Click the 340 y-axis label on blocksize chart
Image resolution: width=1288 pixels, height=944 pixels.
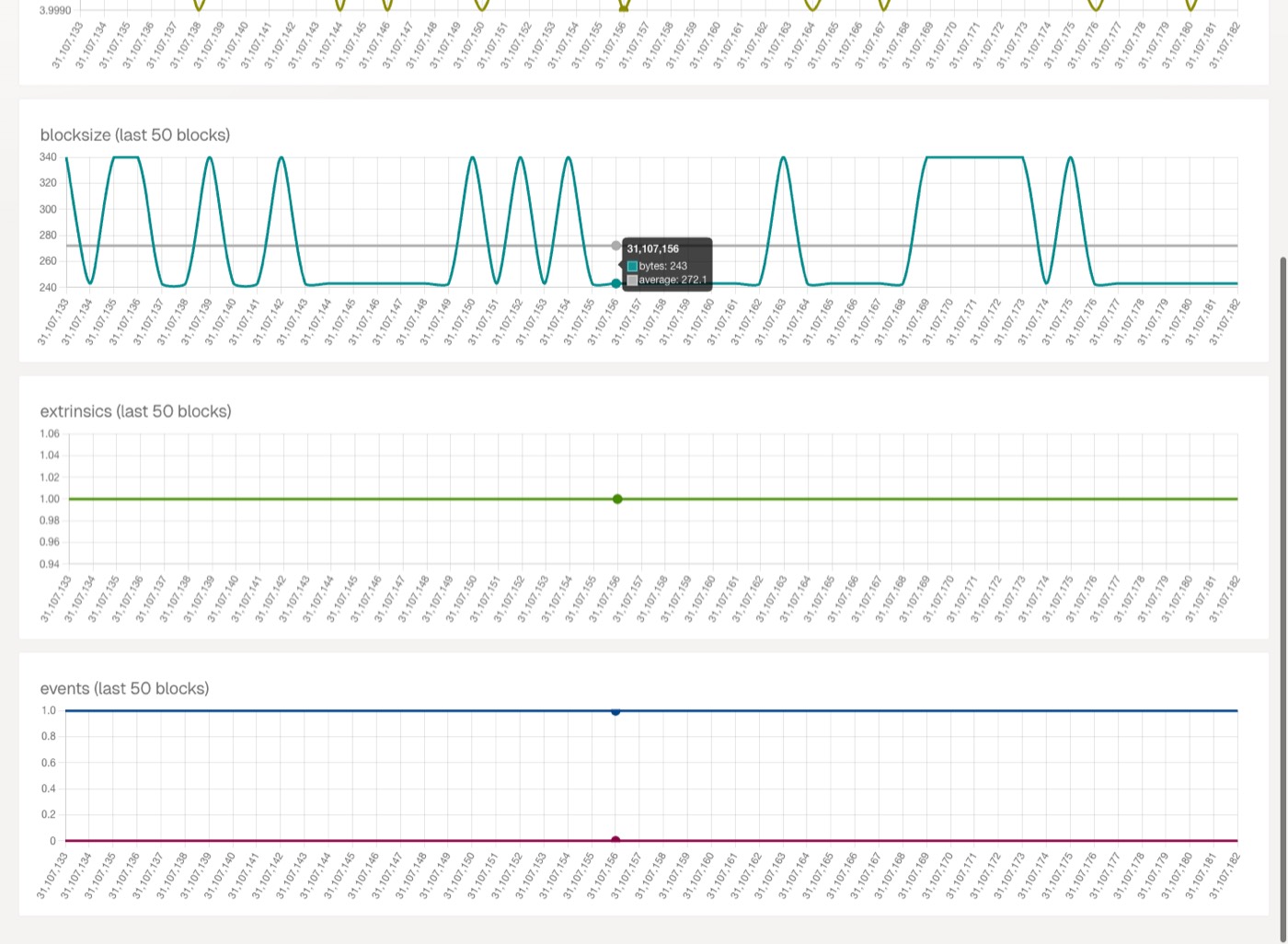click(x=48, y=157)
